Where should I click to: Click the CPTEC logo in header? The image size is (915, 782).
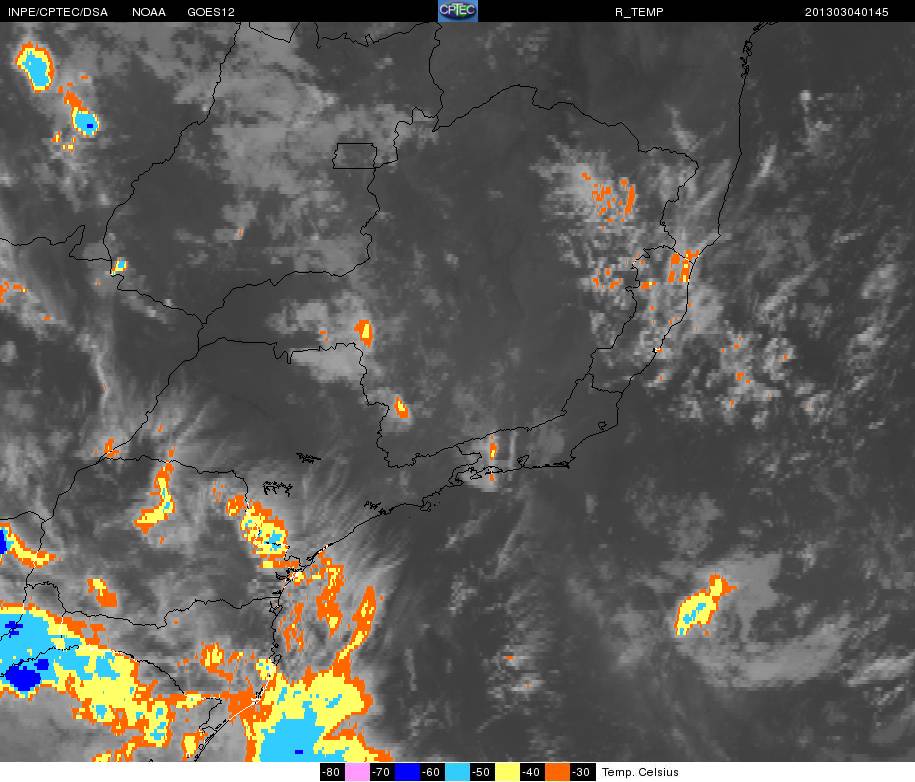point(458,11)
